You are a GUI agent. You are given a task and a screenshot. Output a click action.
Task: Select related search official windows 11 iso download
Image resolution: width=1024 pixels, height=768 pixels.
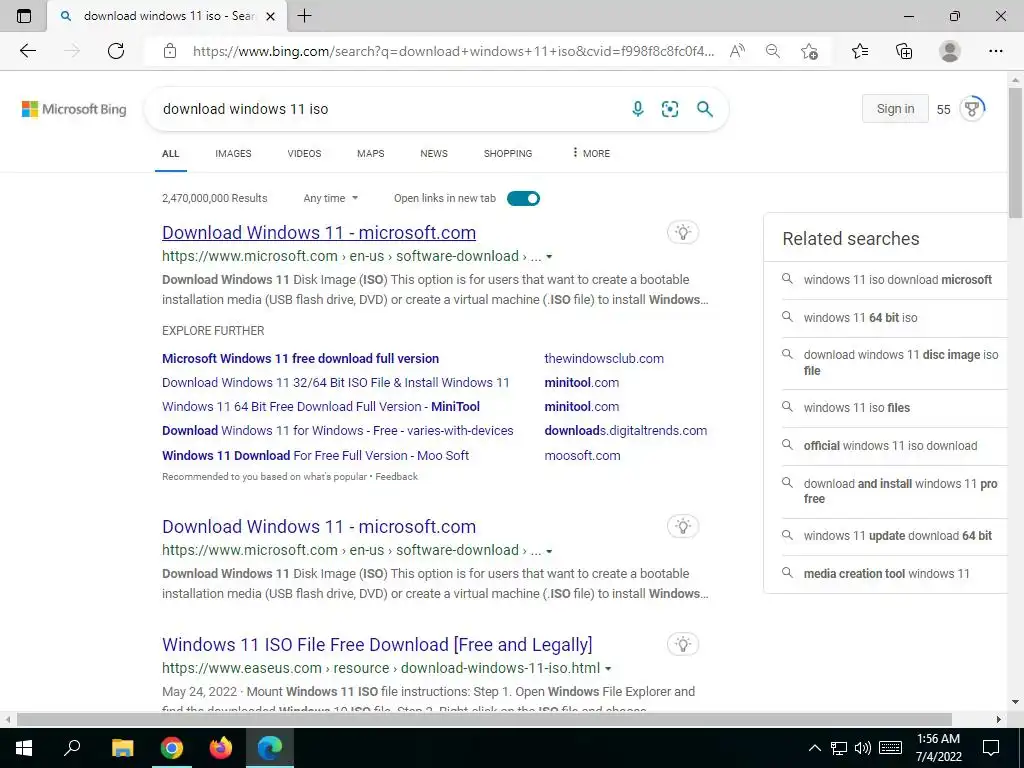[x=890, y=446]
